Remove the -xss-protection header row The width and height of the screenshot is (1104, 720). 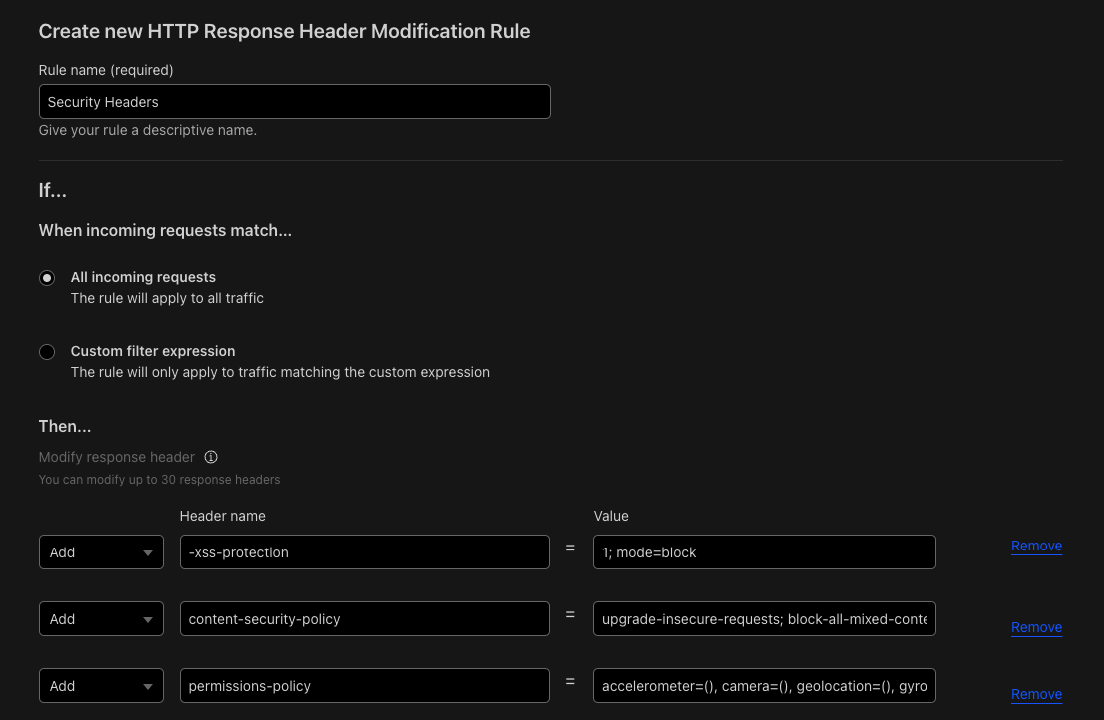1036,546
